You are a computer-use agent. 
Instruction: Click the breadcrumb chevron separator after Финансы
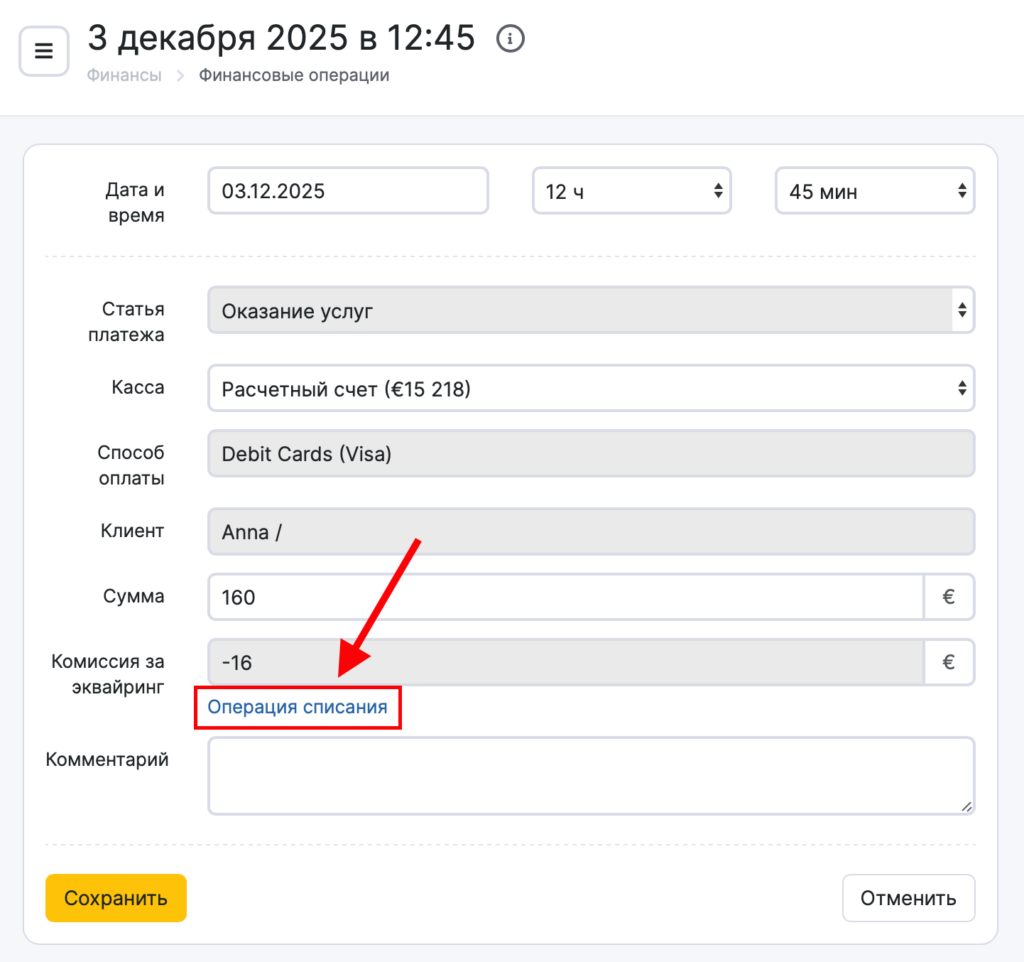click(x=180, y=75)
